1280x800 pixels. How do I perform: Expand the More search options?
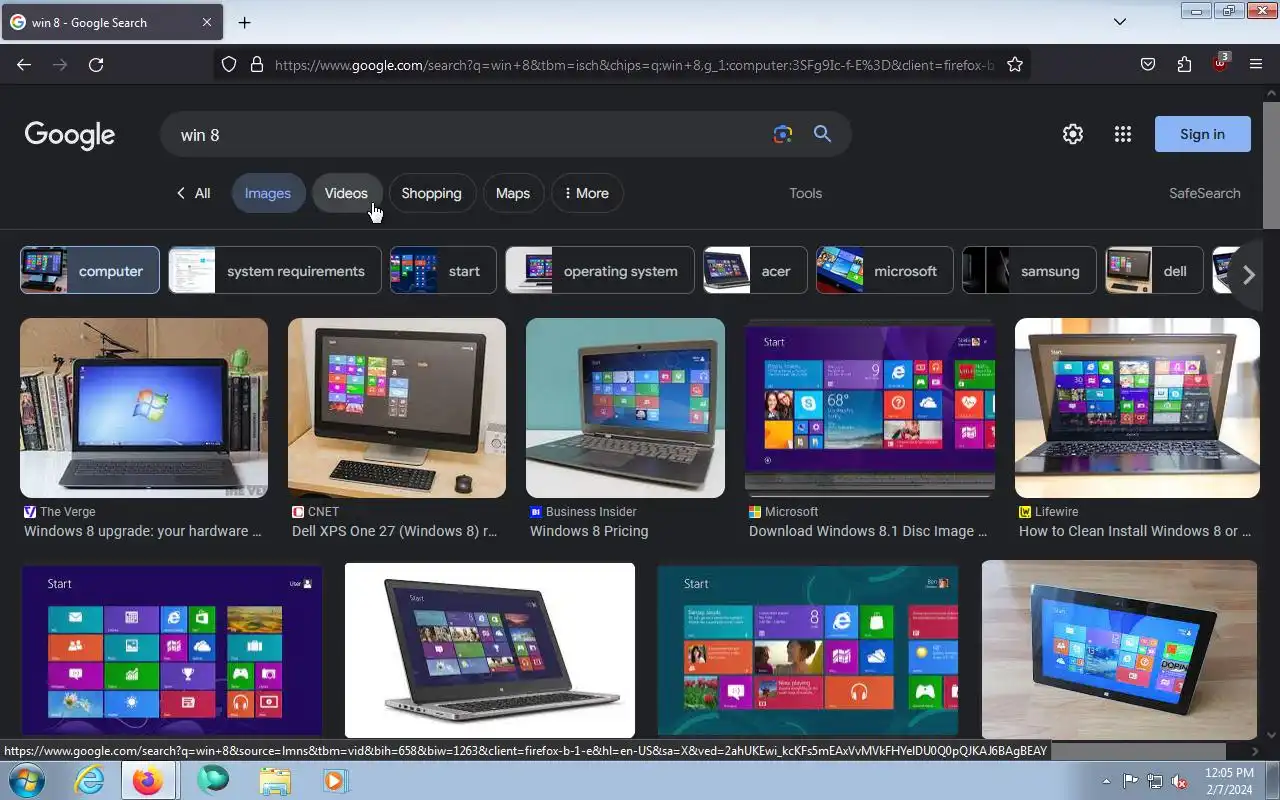587,193
